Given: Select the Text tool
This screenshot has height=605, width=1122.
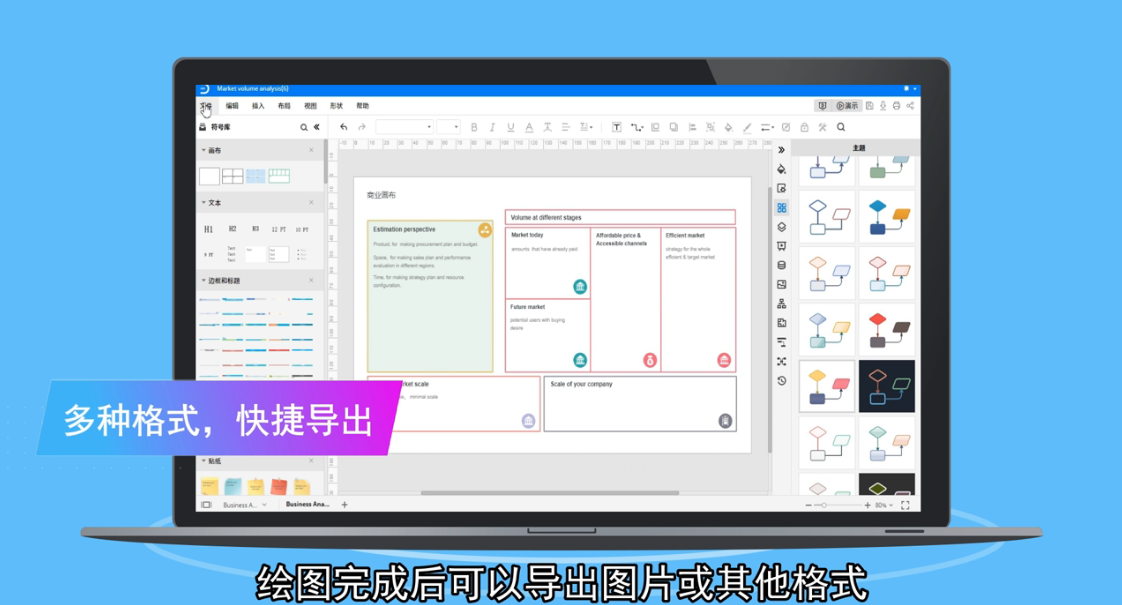Looking at the screenshot, I should 616,127.
